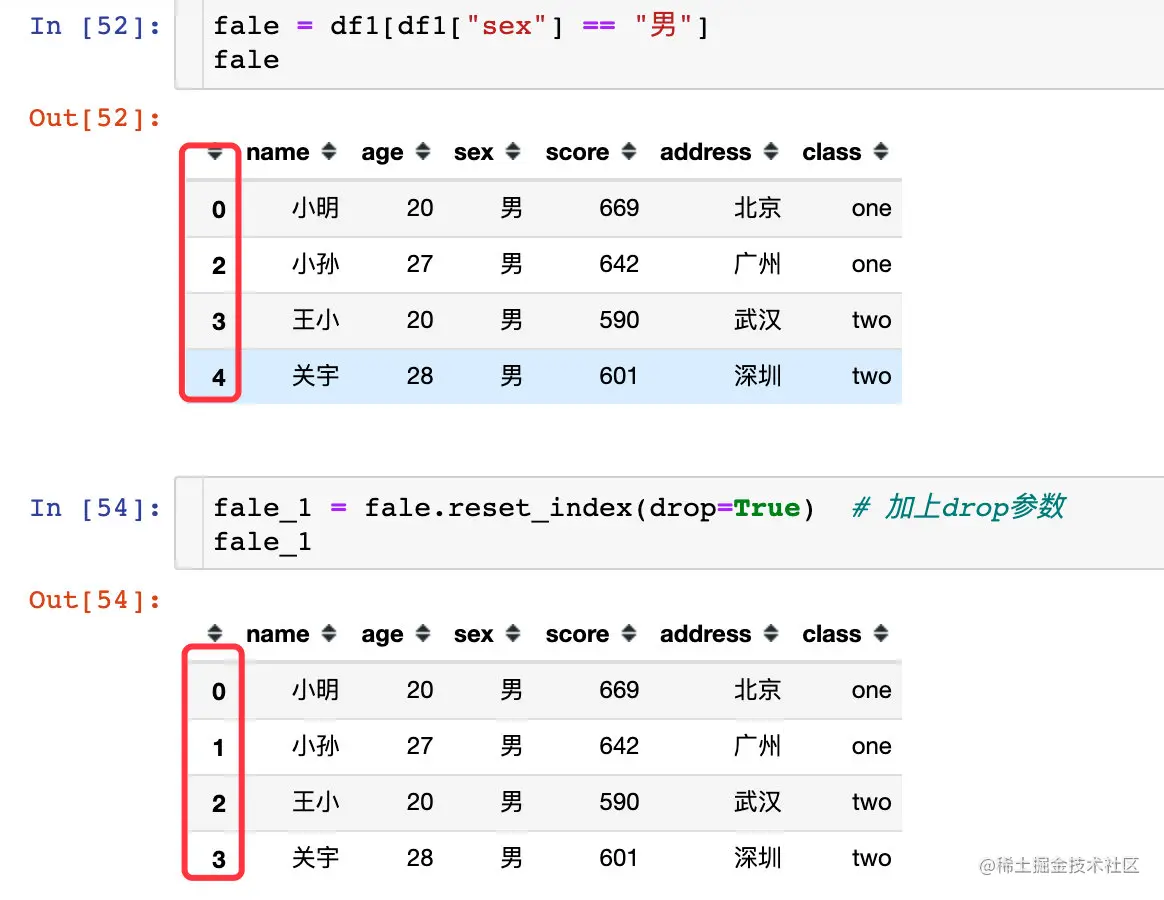
Task: Sort Out[52] table by address column icon
Action: [771, 152]
